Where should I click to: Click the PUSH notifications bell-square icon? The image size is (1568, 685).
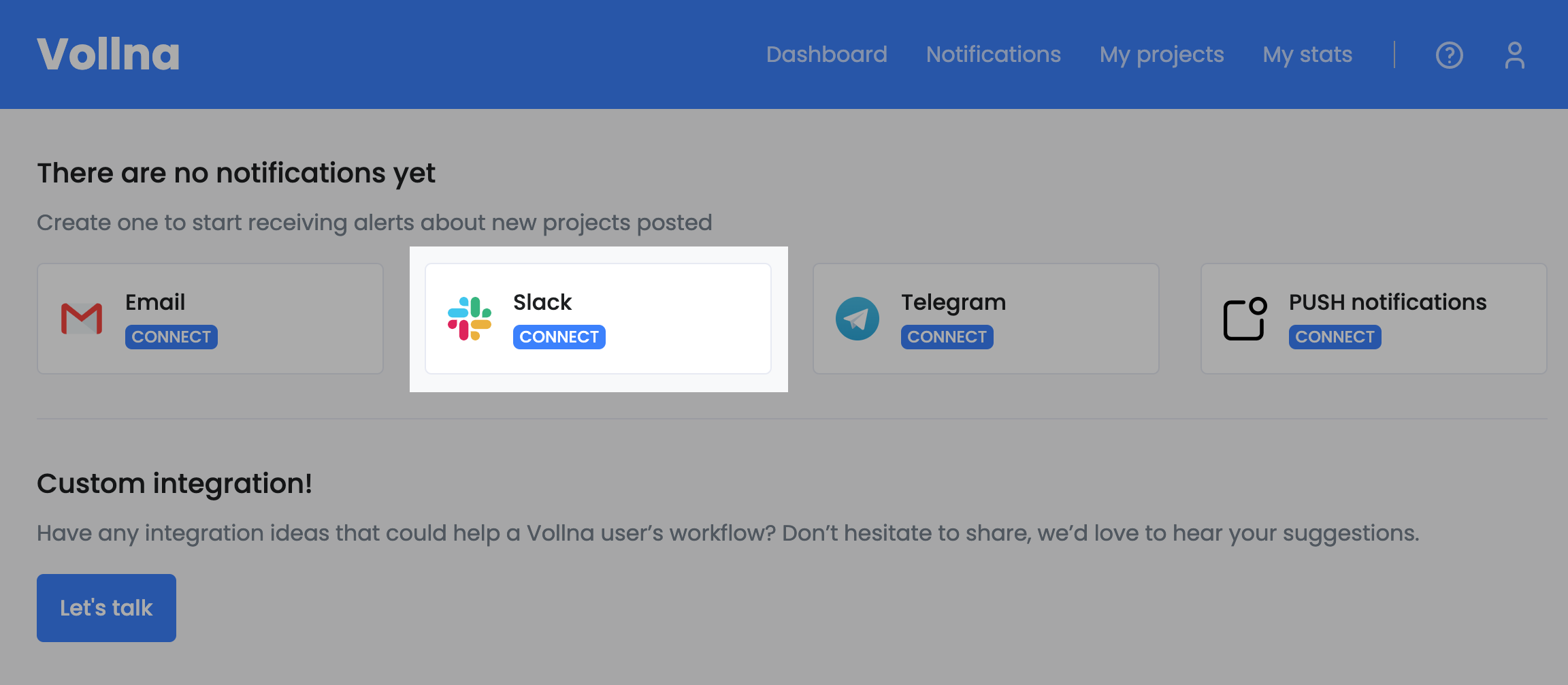pyautogui.click(x=1245, y=319)
